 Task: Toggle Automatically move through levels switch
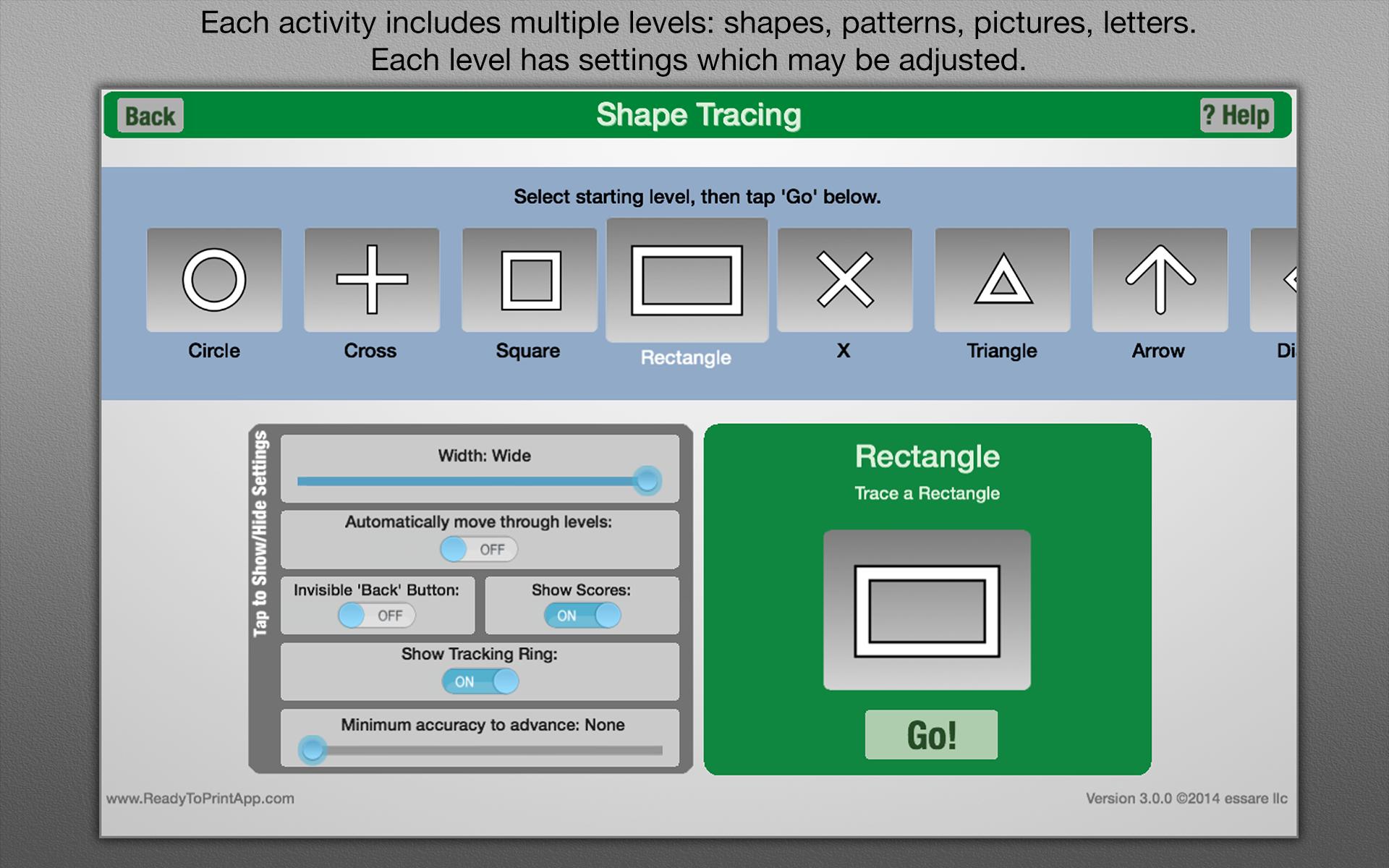[479, 550]
